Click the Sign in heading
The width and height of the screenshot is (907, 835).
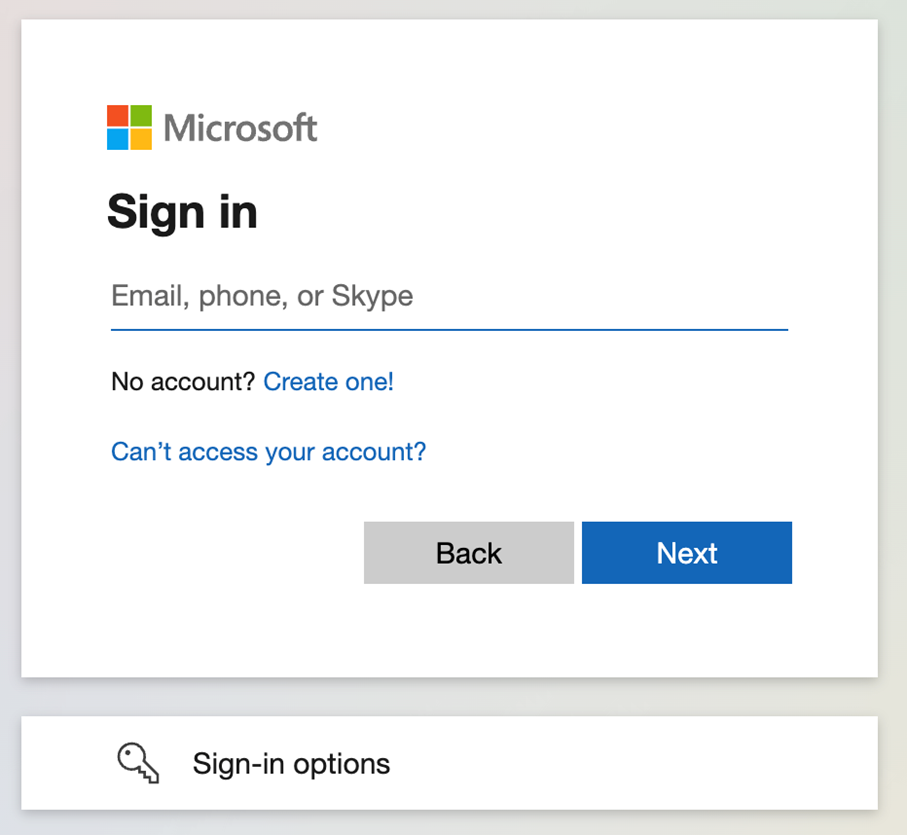(182, 212)
